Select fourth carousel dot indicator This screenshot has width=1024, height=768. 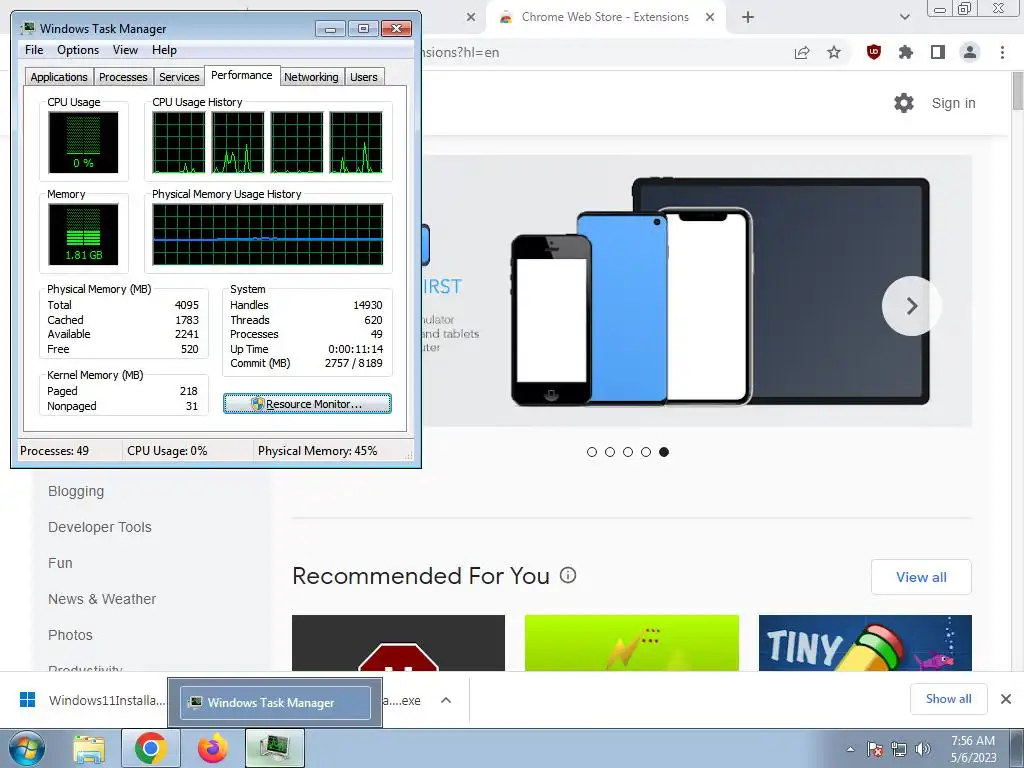tap(646, 452)
